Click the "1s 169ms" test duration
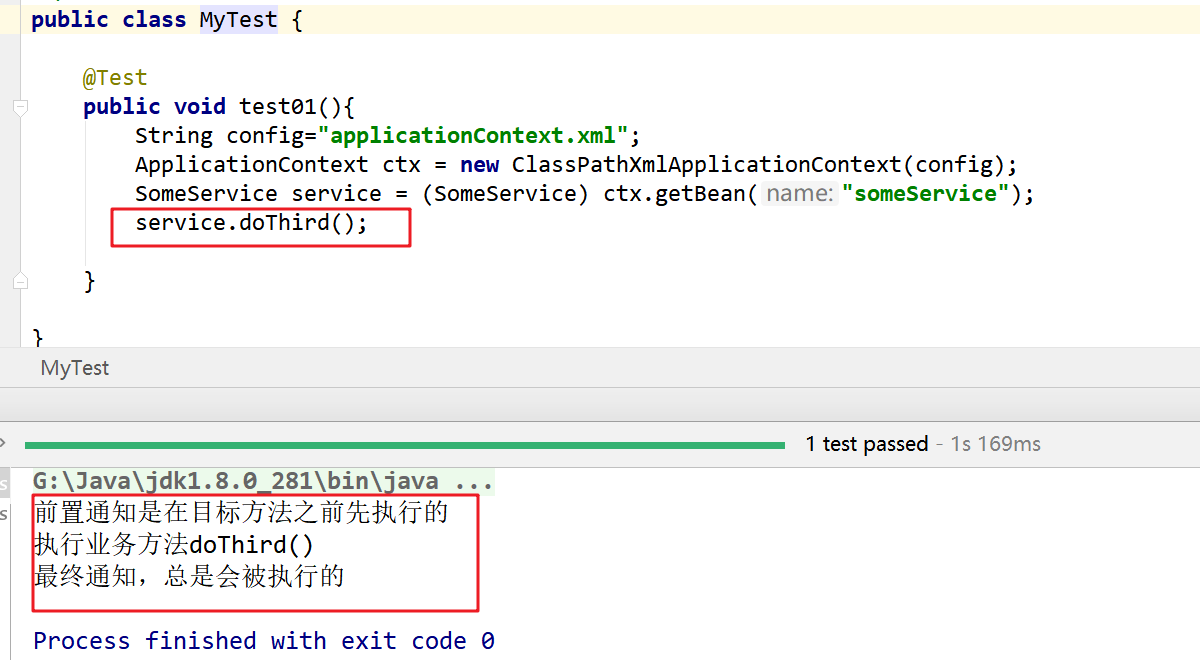The height and width of the screenshot is (660, 1200). (x=995, y=444)
